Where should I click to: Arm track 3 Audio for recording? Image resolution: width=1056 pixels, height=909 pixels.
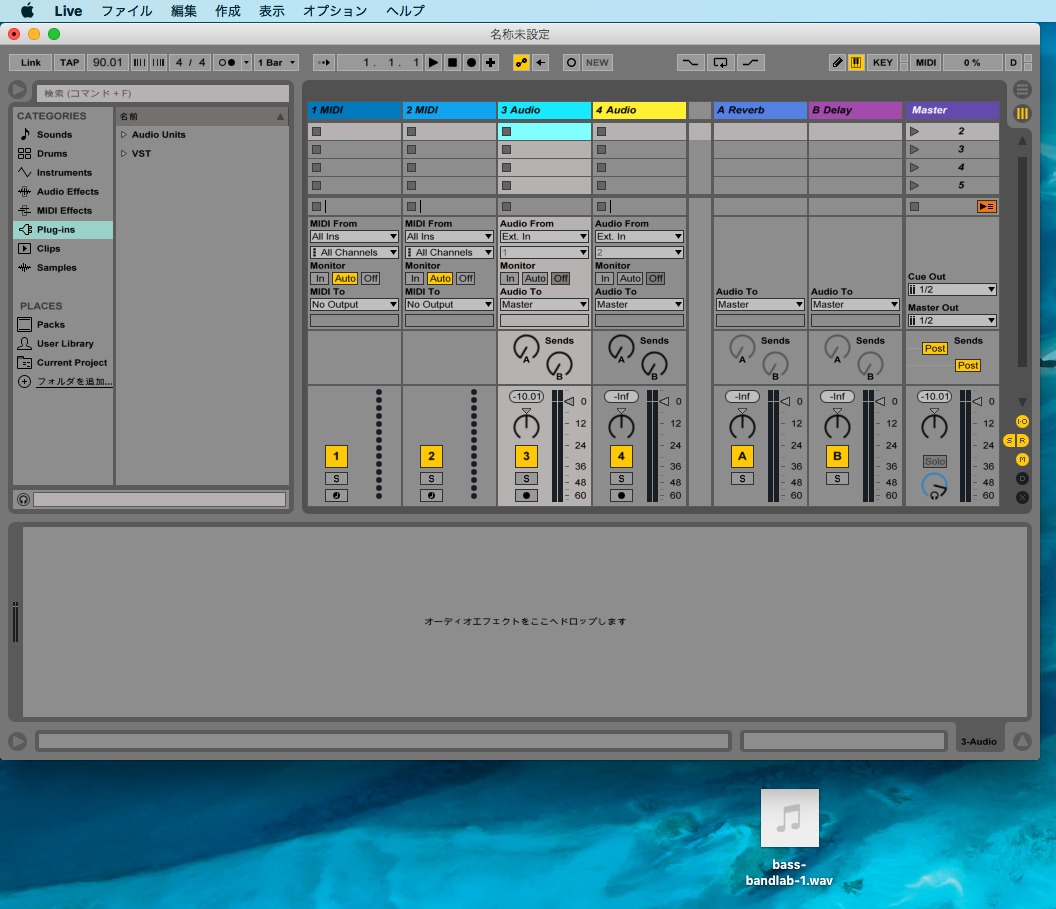(527, 496)
